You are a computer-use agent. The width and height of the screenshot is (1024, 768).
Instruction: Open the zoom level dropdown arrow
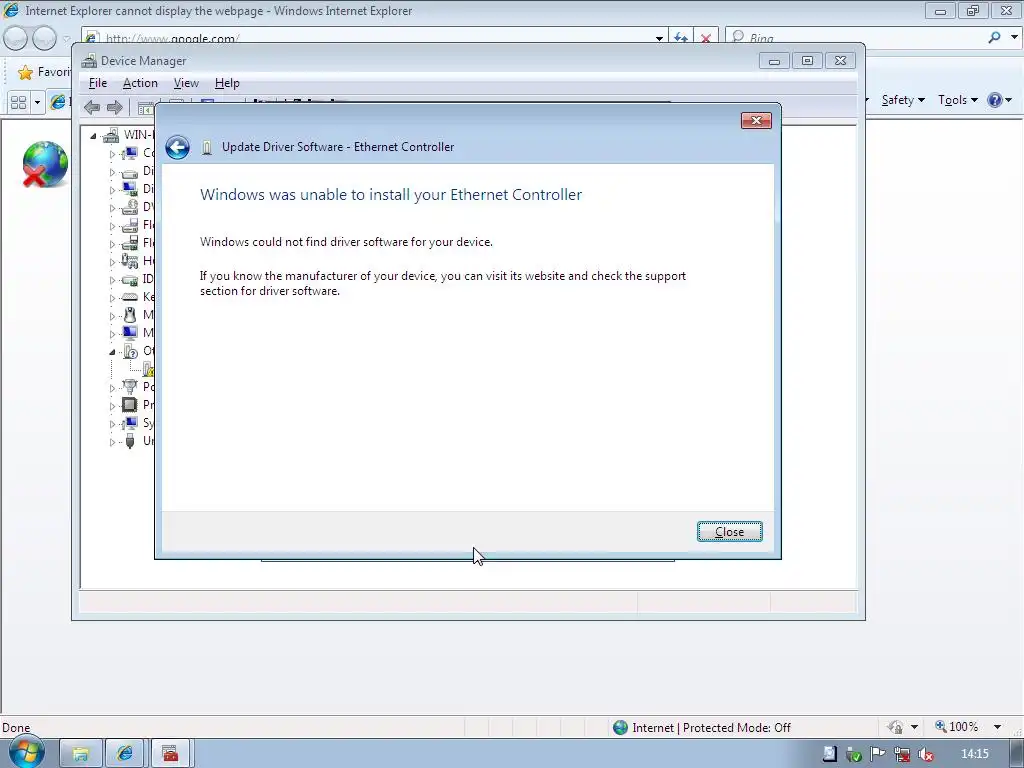997,727
